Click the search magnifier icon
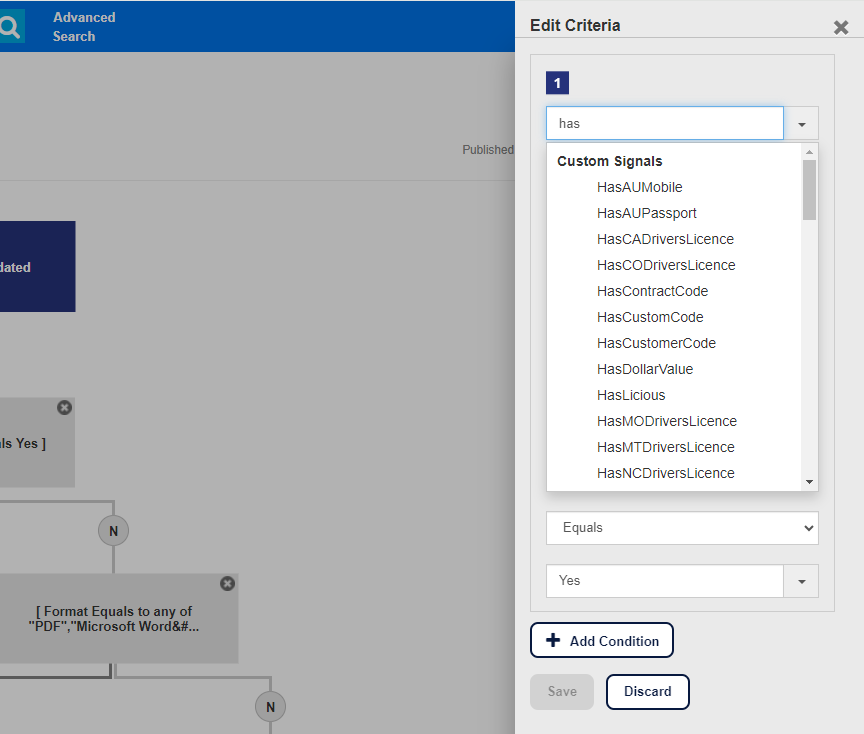The height and width of the screenshot is (734, 864). click(10, 26)
